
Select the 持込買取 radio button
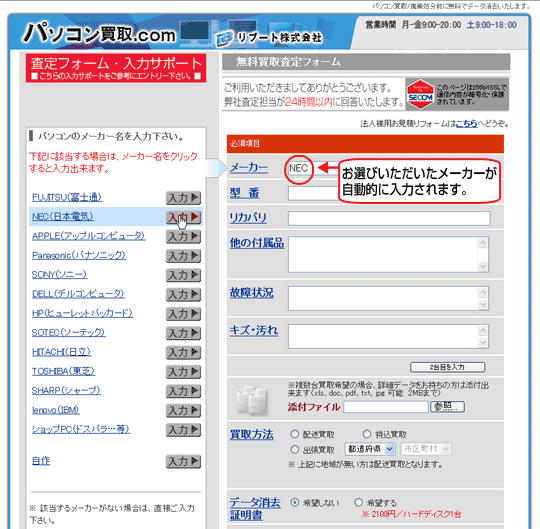(x=367, y=434)
